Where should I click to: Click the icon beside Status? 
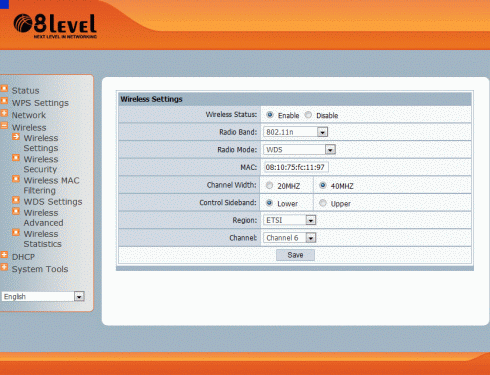click(x=4, y=89)
